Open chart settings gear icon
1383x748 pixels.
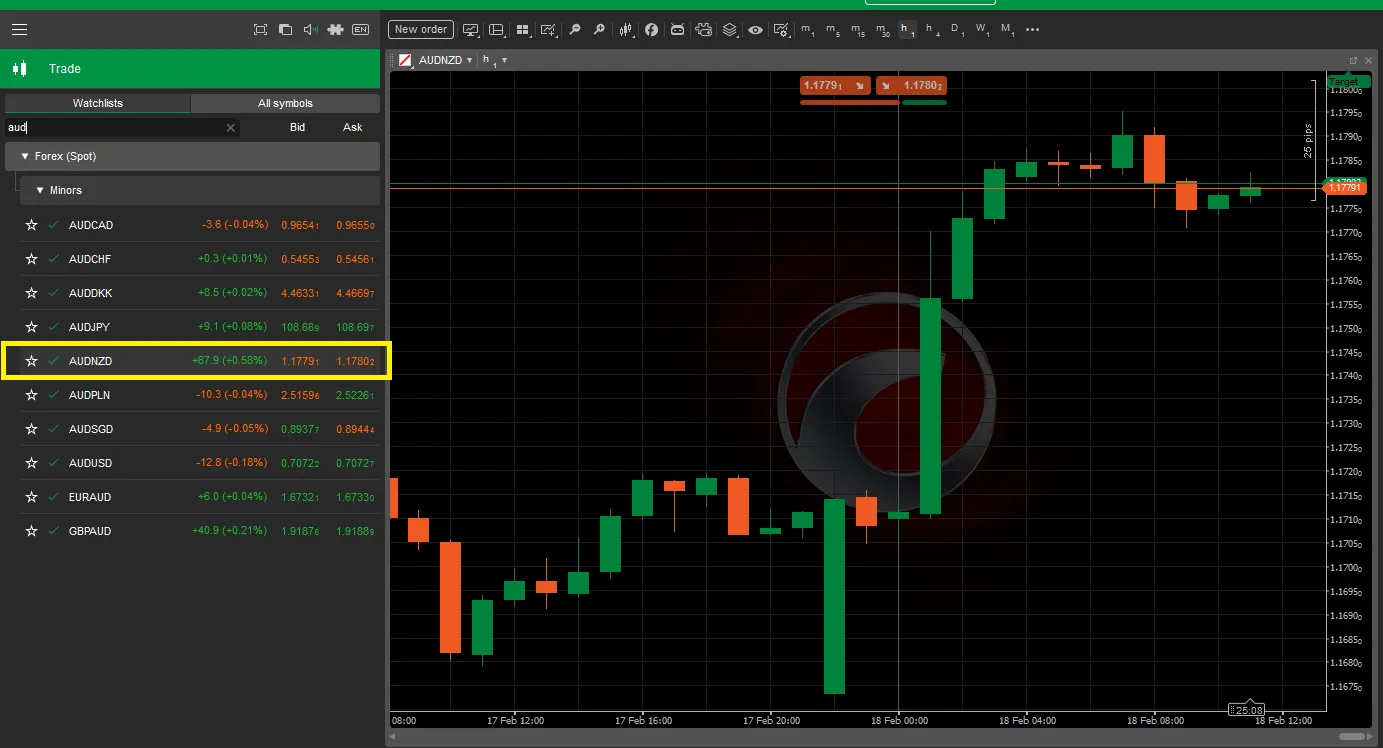click(782, 30)
